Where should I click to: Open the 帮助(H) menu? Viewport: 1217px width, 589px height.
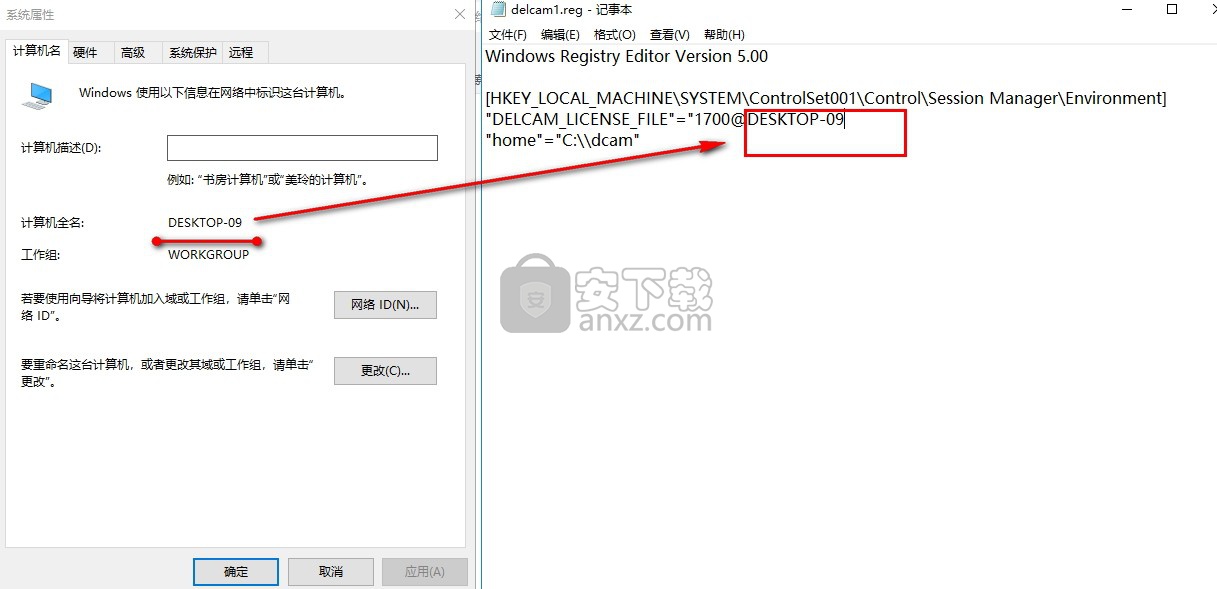coord(724,35)
